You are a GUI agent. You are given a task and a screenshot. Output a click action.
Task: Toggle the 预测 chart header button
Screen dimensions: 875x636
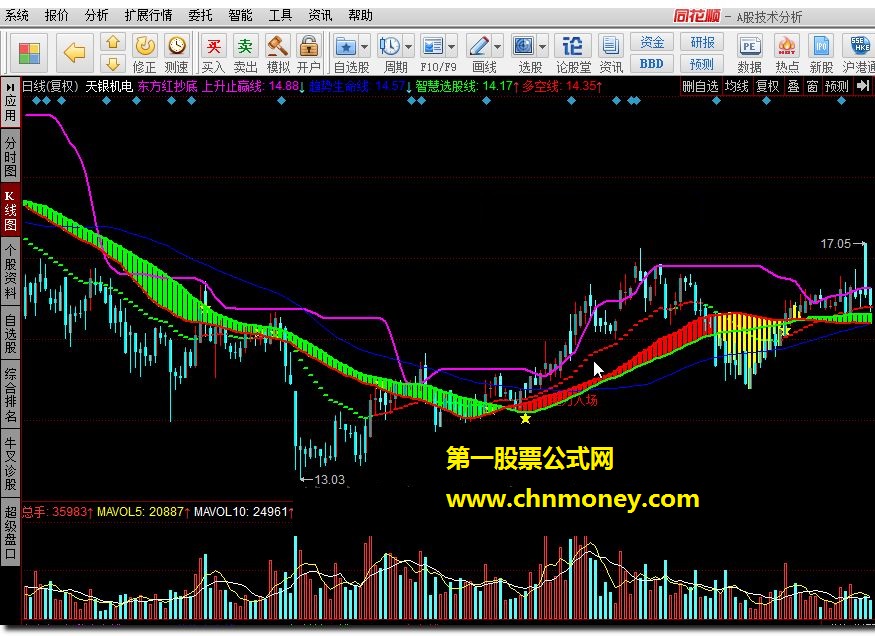tap(836, 86)
